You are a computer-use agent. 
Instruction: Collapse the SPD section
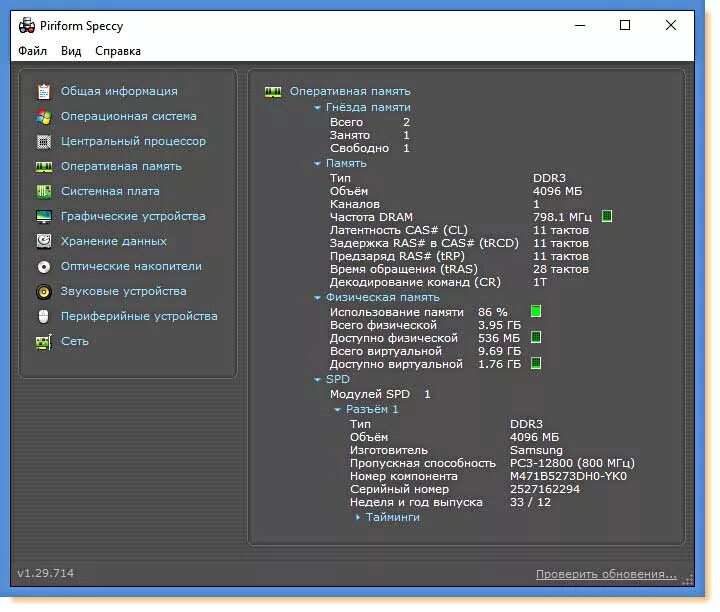(317, 380)
